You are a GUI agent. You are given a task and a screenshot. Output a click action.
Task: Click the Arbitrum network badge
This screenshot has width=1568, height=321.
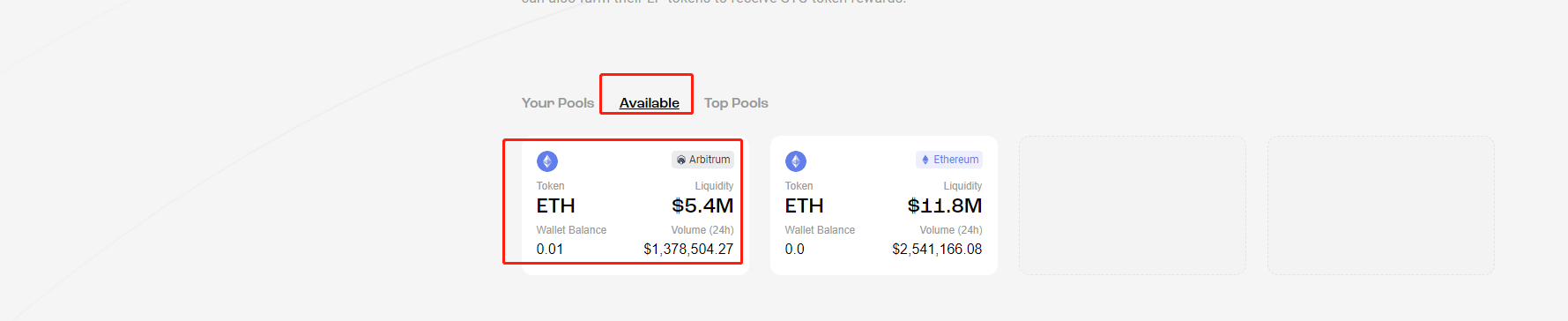(x=702, y=160)
